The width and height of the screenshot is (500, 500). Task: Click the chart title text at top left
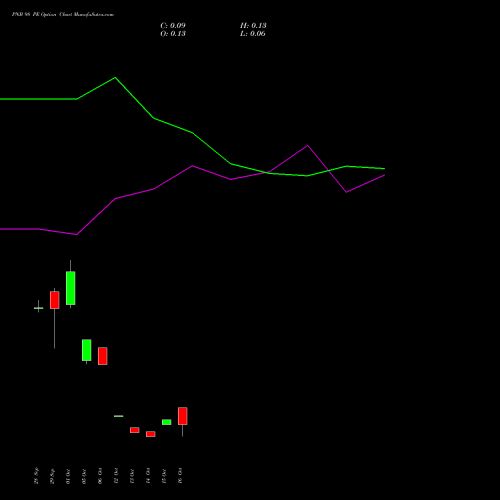(x=63, y=15)
